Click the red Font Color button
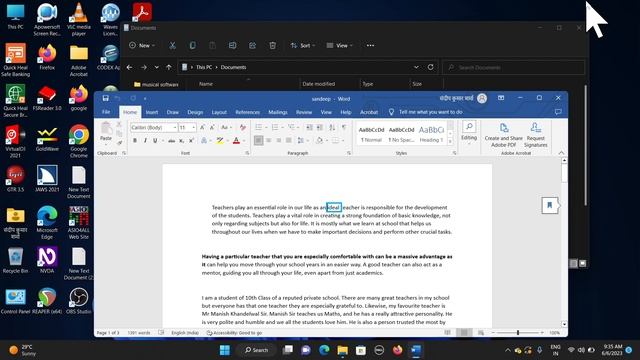 (x=236, y=141)
